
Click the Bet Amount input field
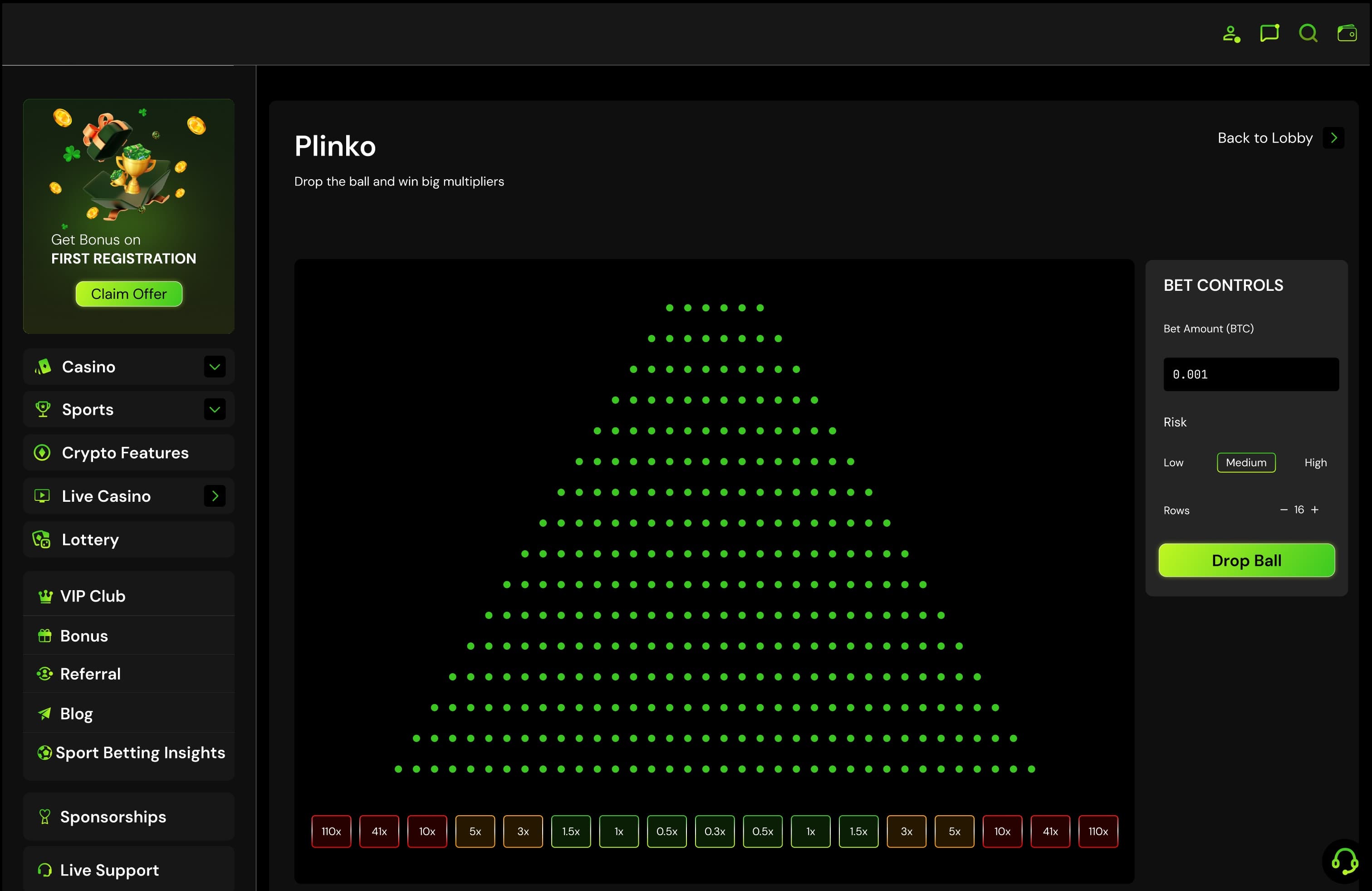tap(1250, 374)
